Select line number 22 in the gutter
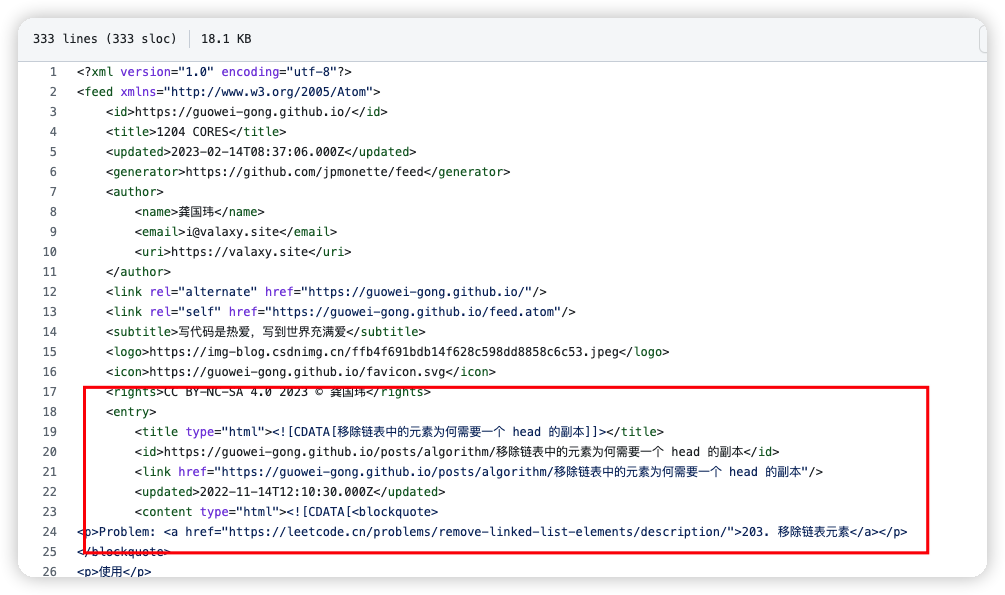Image resolution: width=1005 pixels, height=595 pixels. [x=50, y=492]
